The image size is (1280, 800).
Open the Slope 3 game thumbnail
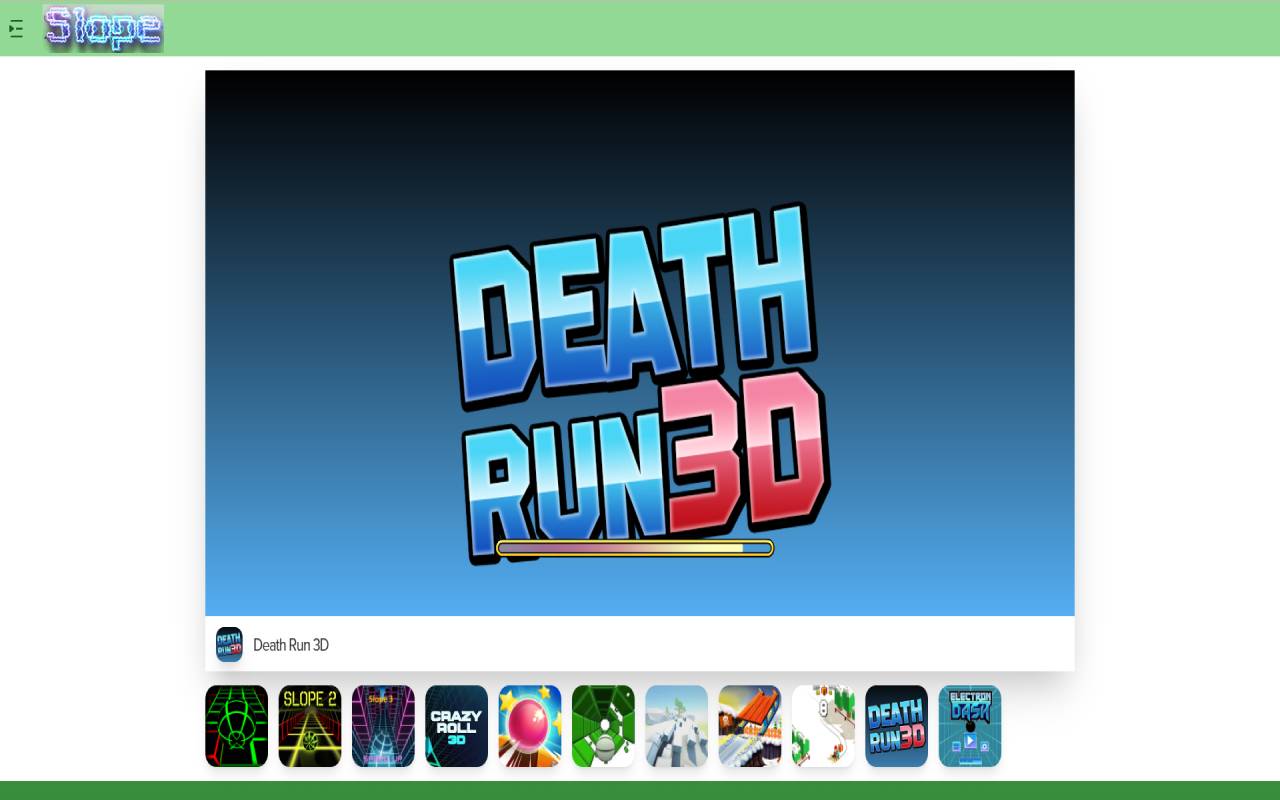pos(383,726)
